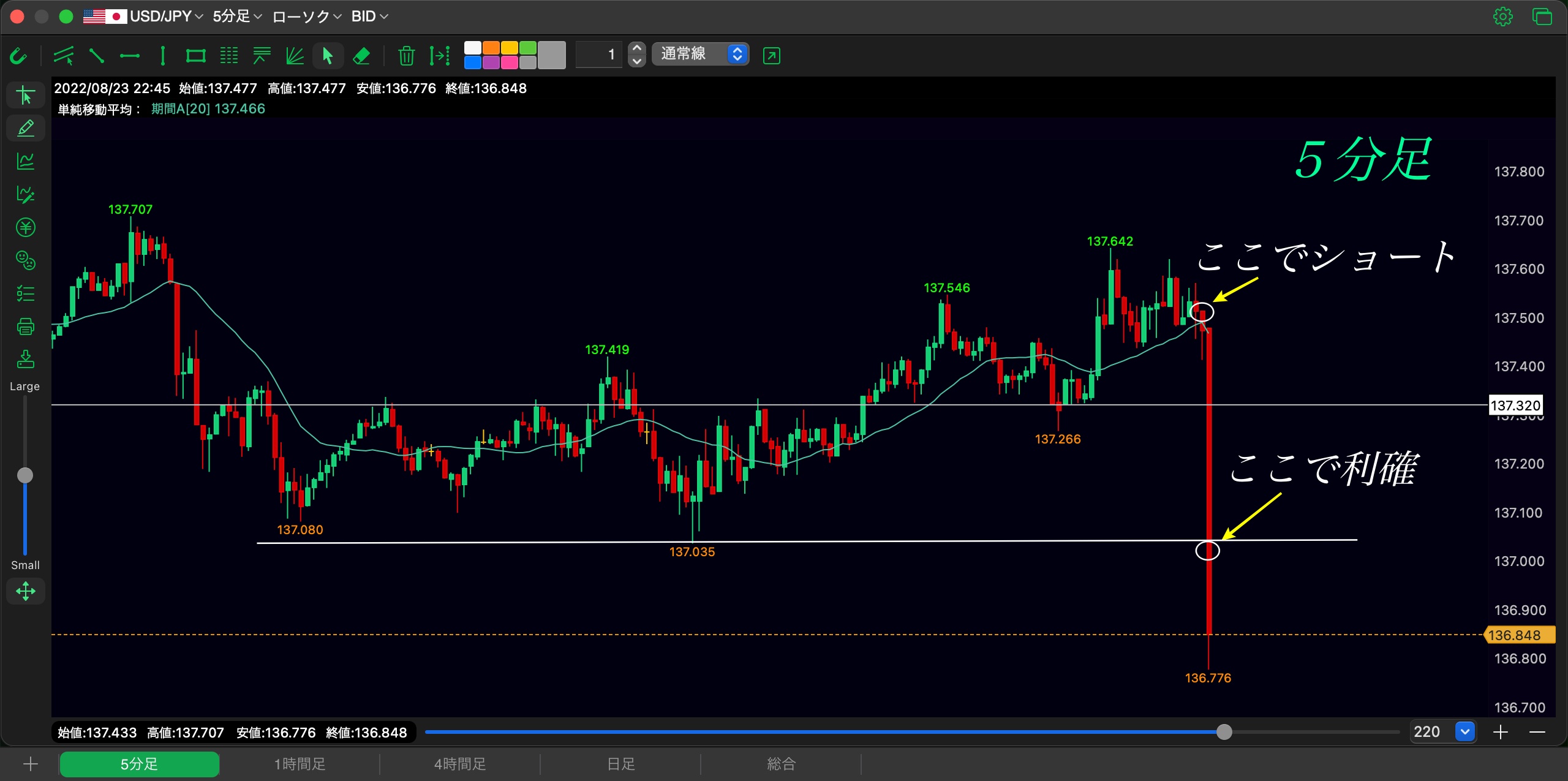Select the eraser tool in toolbar
This screenshot has width=1568, height=781.
362,56
